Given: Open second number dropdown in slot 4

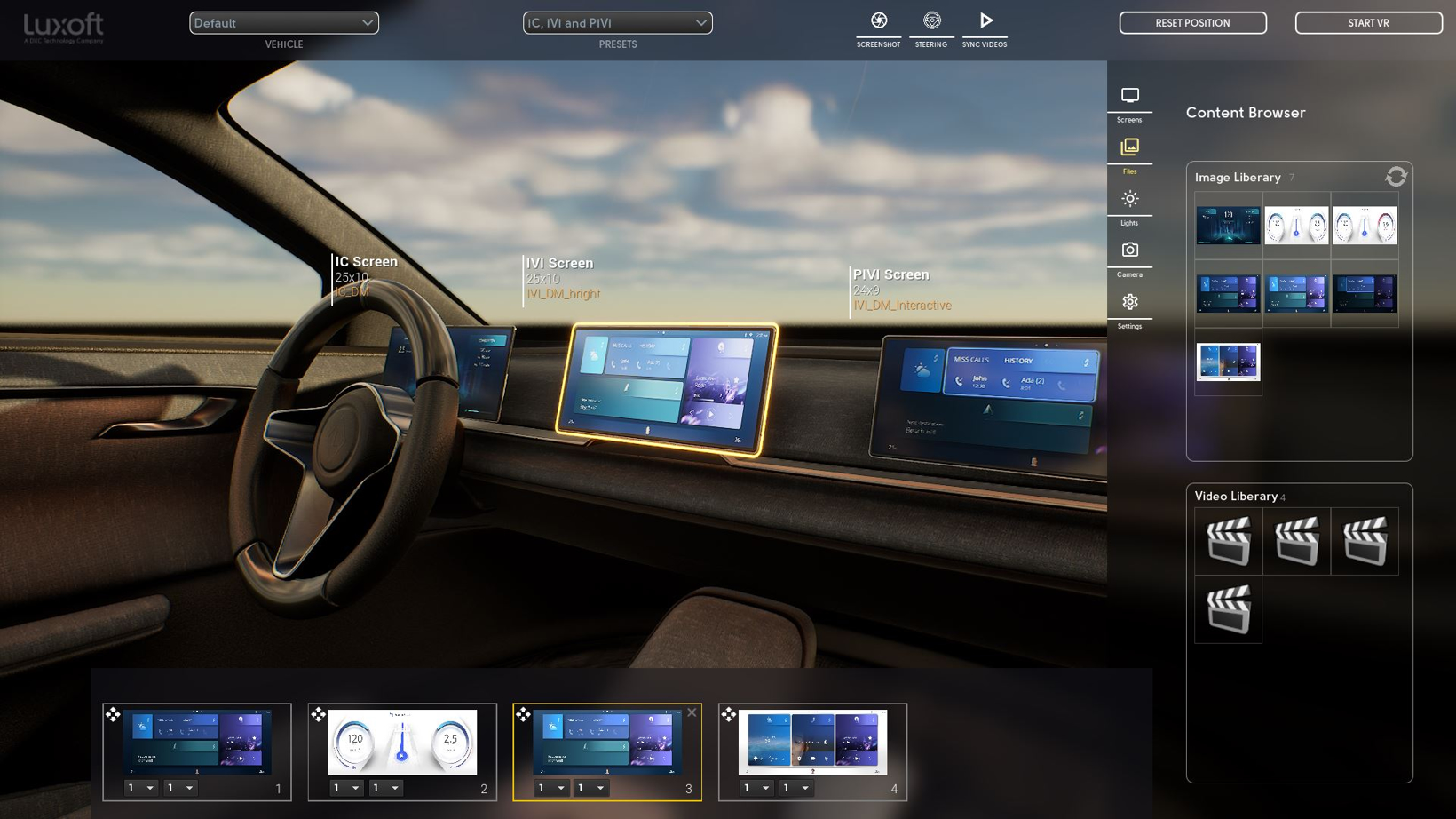Looking at the screenshot, I should click(x=796, y=788).
